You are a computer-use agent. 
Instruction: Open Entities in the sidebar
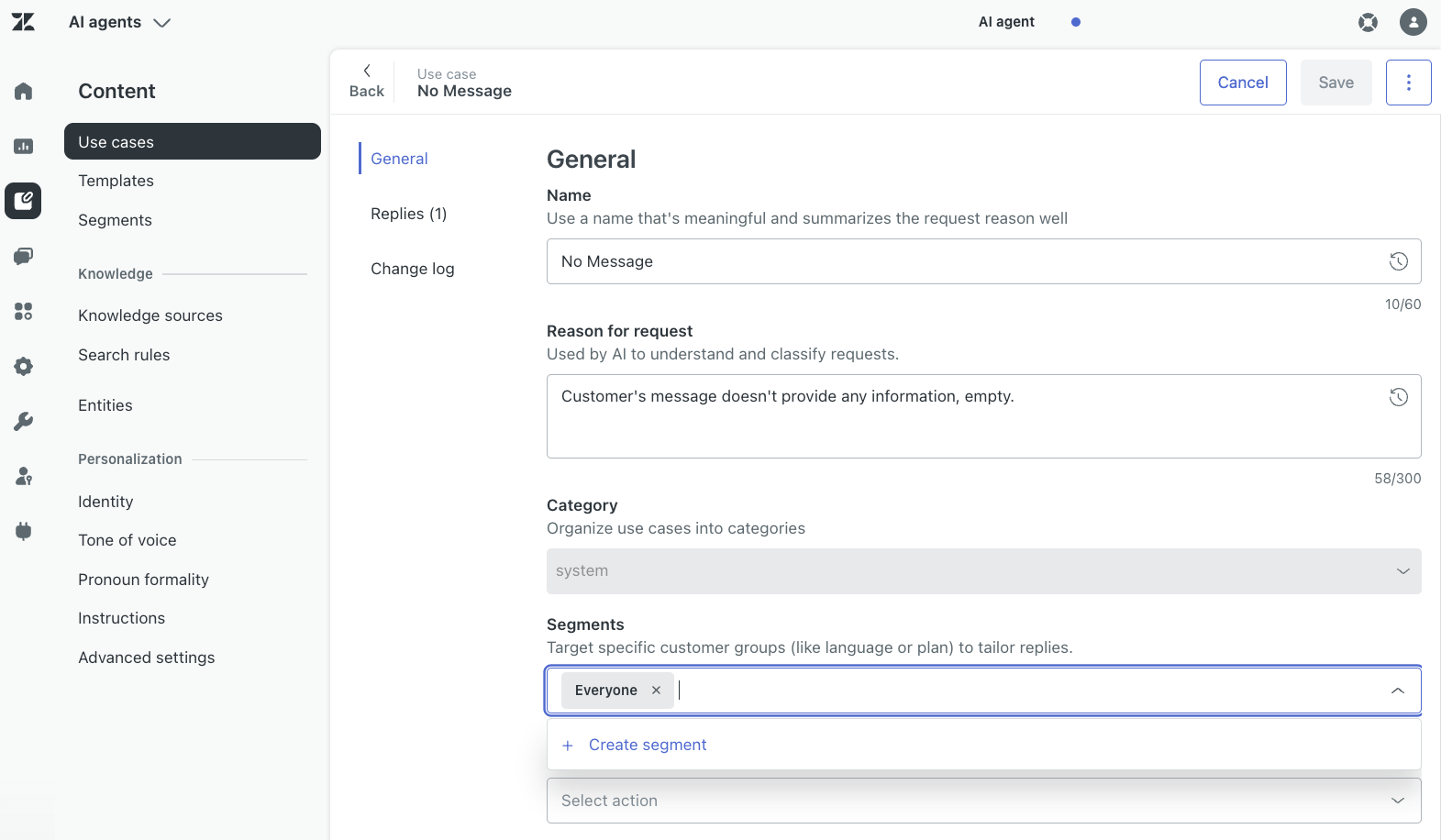[x=105, y=405]
